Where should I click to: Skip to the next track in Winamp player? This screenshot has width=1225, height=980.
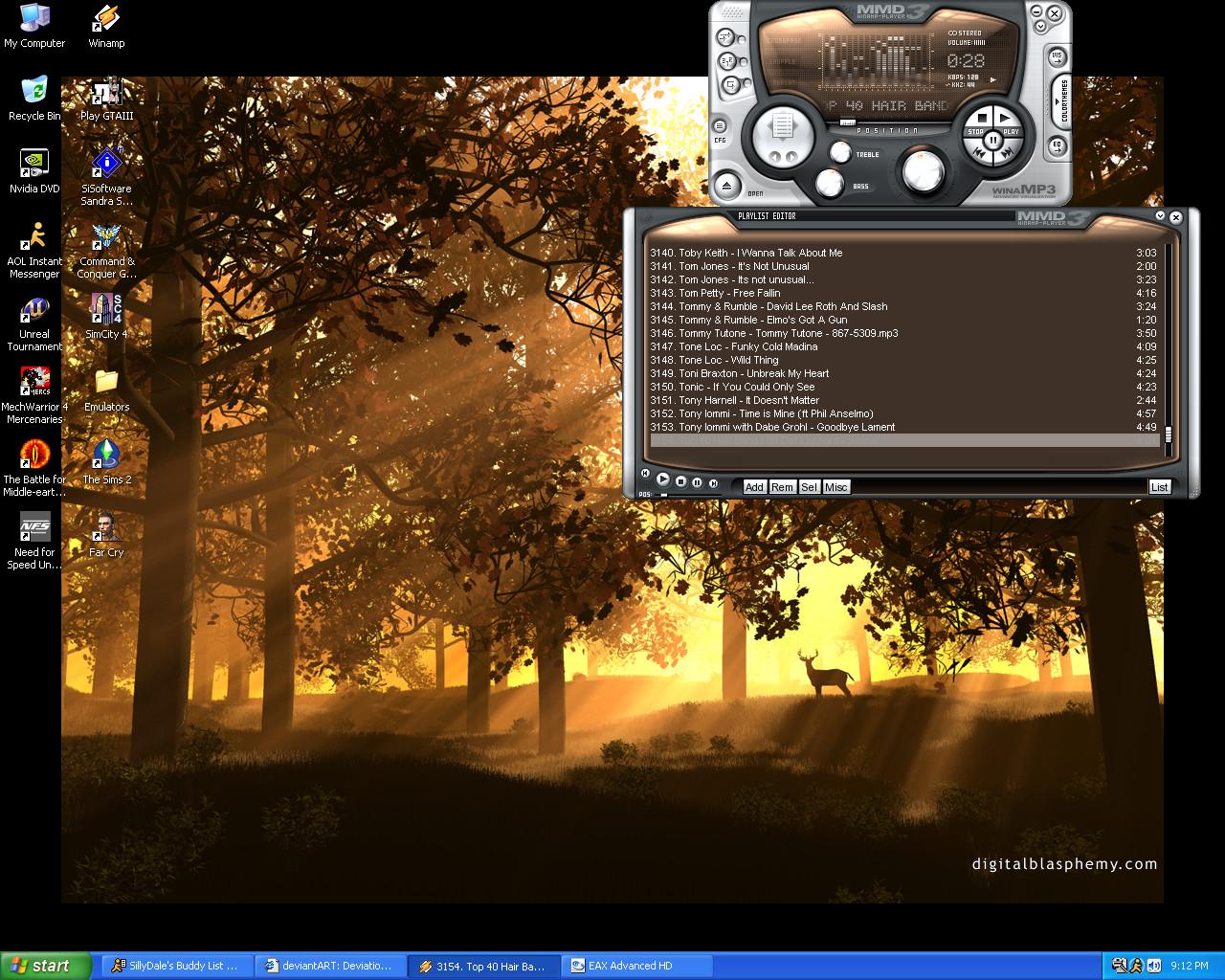(1008, 154)
